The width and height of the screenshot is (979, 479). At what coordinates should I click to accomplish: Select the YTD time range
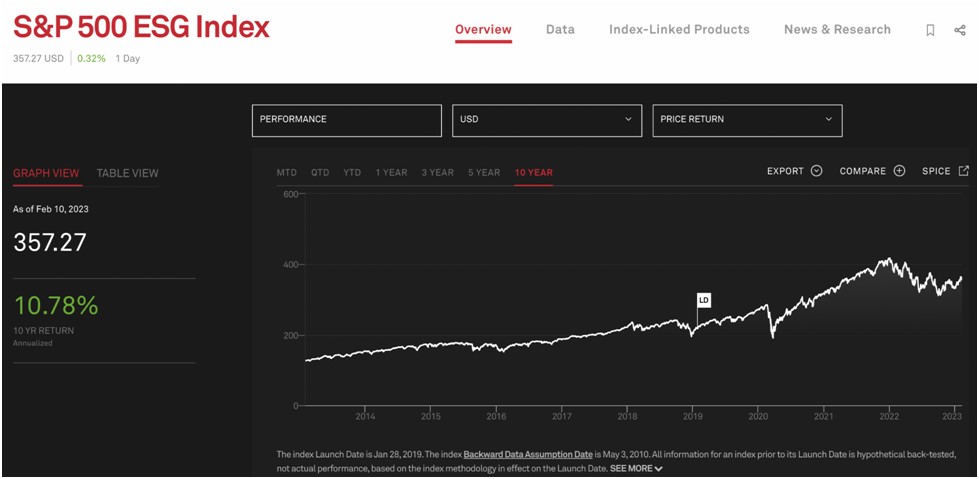(352, 172)
